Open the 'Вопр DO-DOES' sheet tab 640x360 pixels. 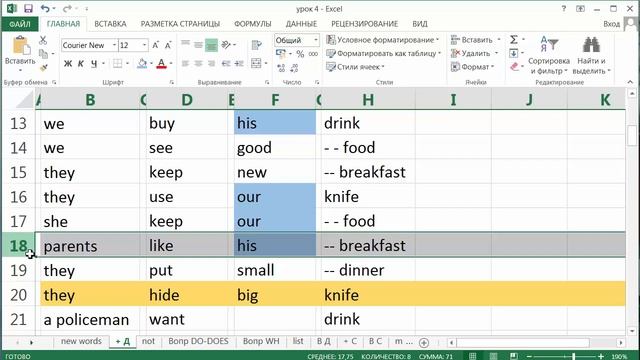tap(198, 341)
